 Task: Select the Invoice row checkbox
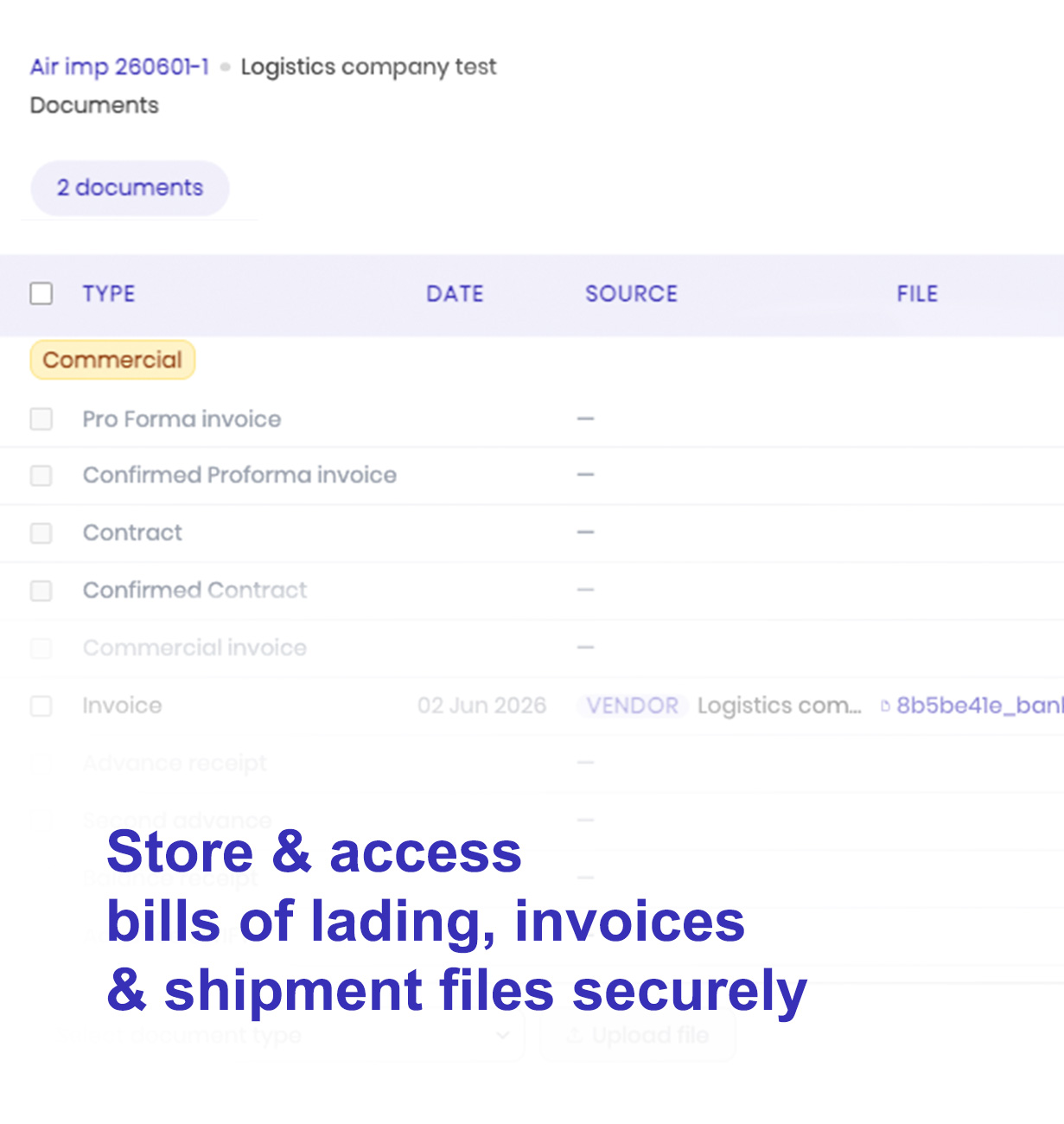[x=41, y=706]
